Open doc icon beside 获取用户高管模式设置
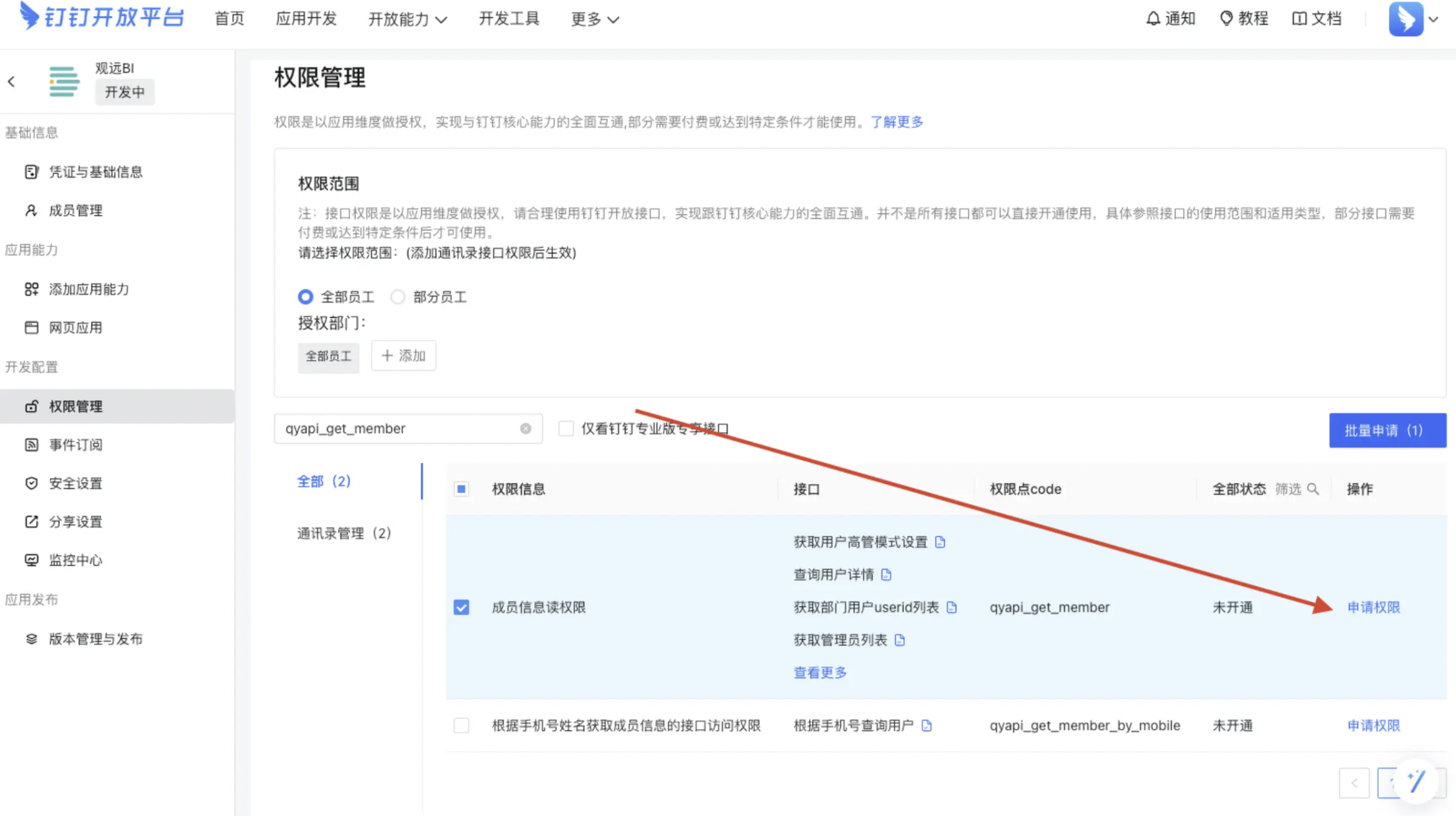 [940, 542]
